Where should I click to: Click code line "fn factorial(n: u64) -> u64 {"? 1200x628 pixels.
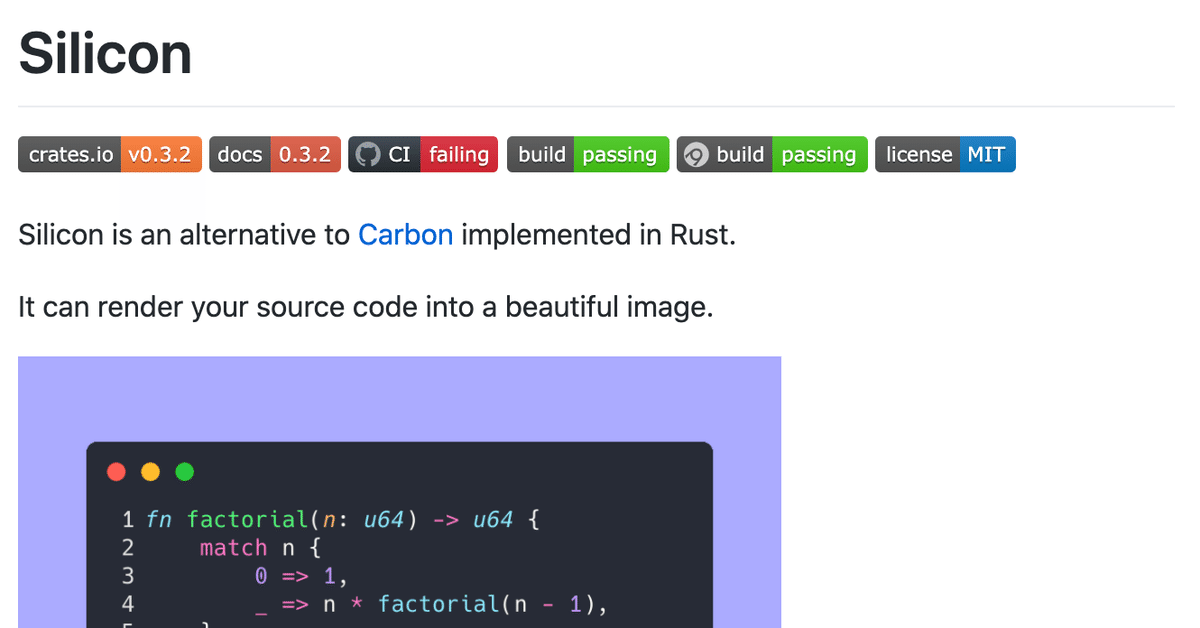tap(343, 519)
